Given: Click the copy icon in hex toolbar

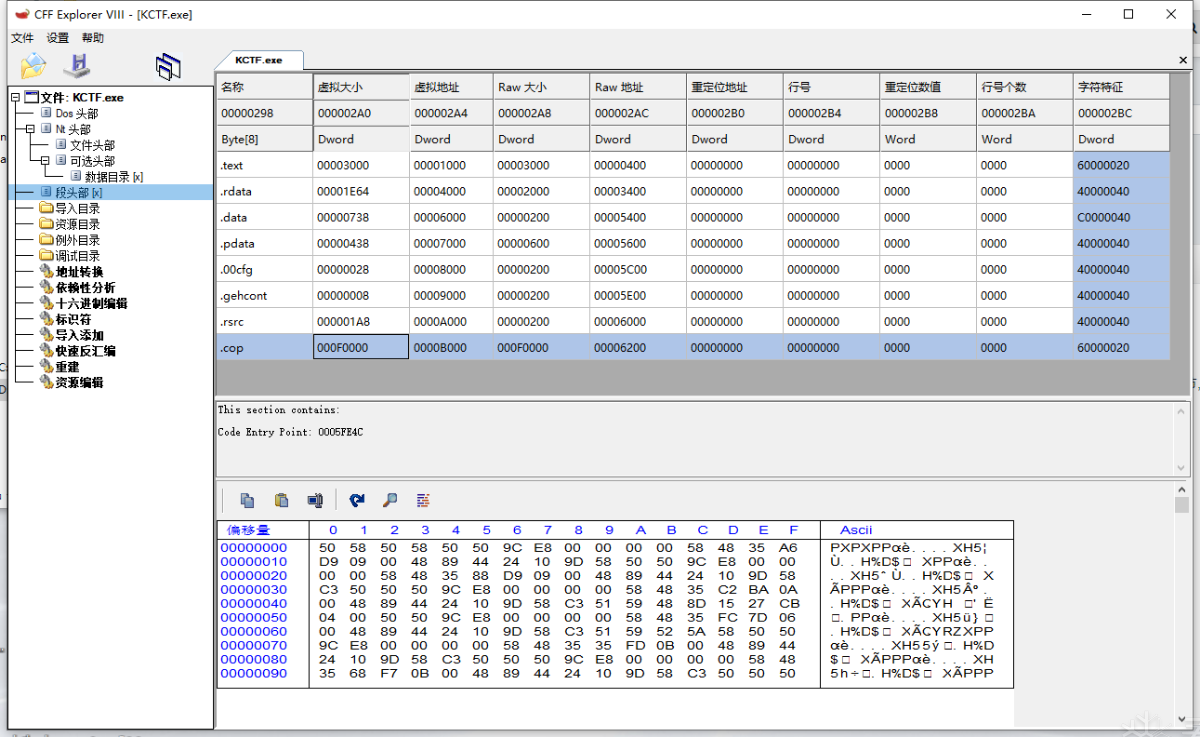Looking at the screenshot, I should (x=247, y=500).
